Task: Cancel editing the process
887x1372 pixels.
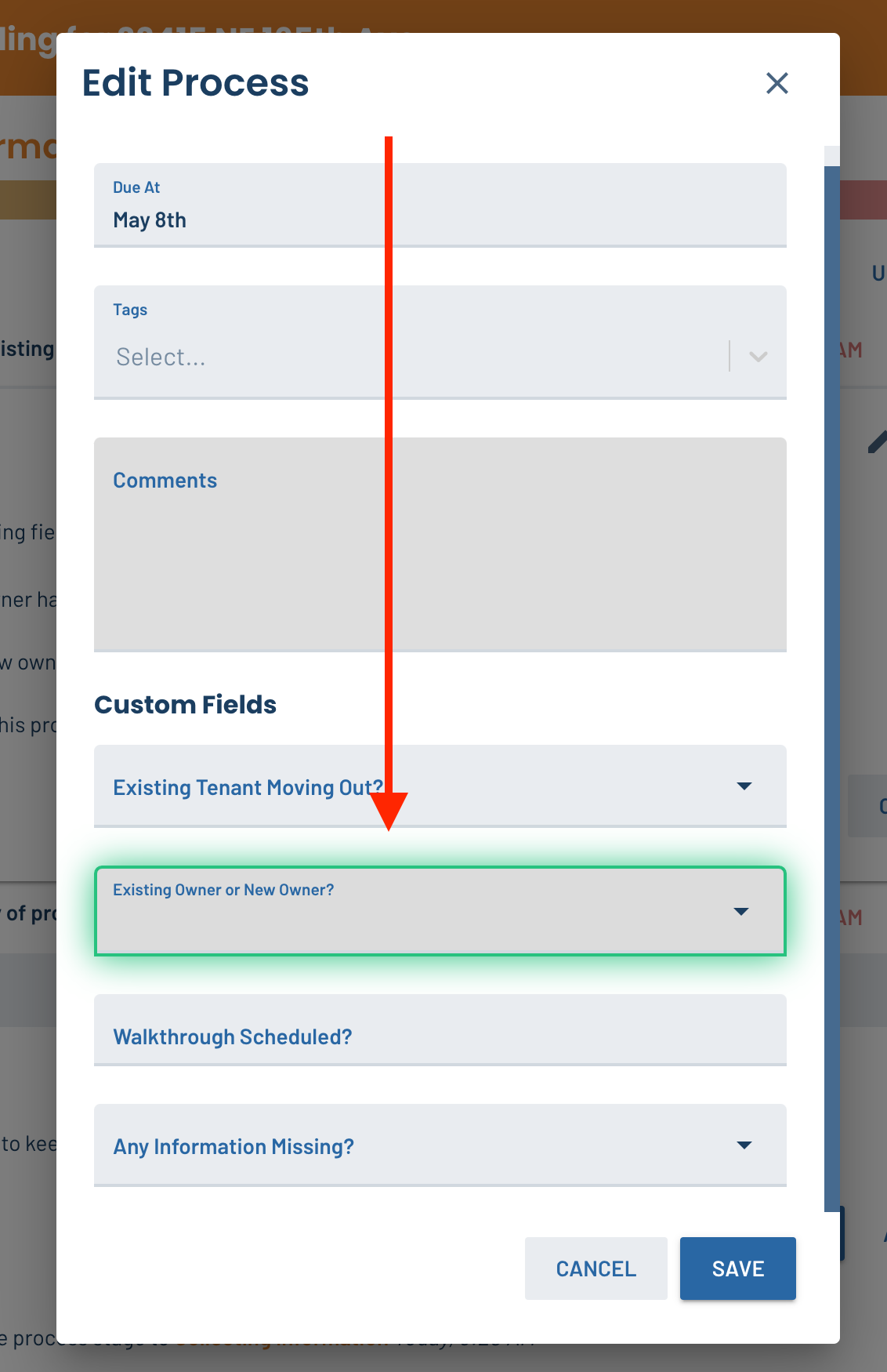Action: click(596, 1269)
